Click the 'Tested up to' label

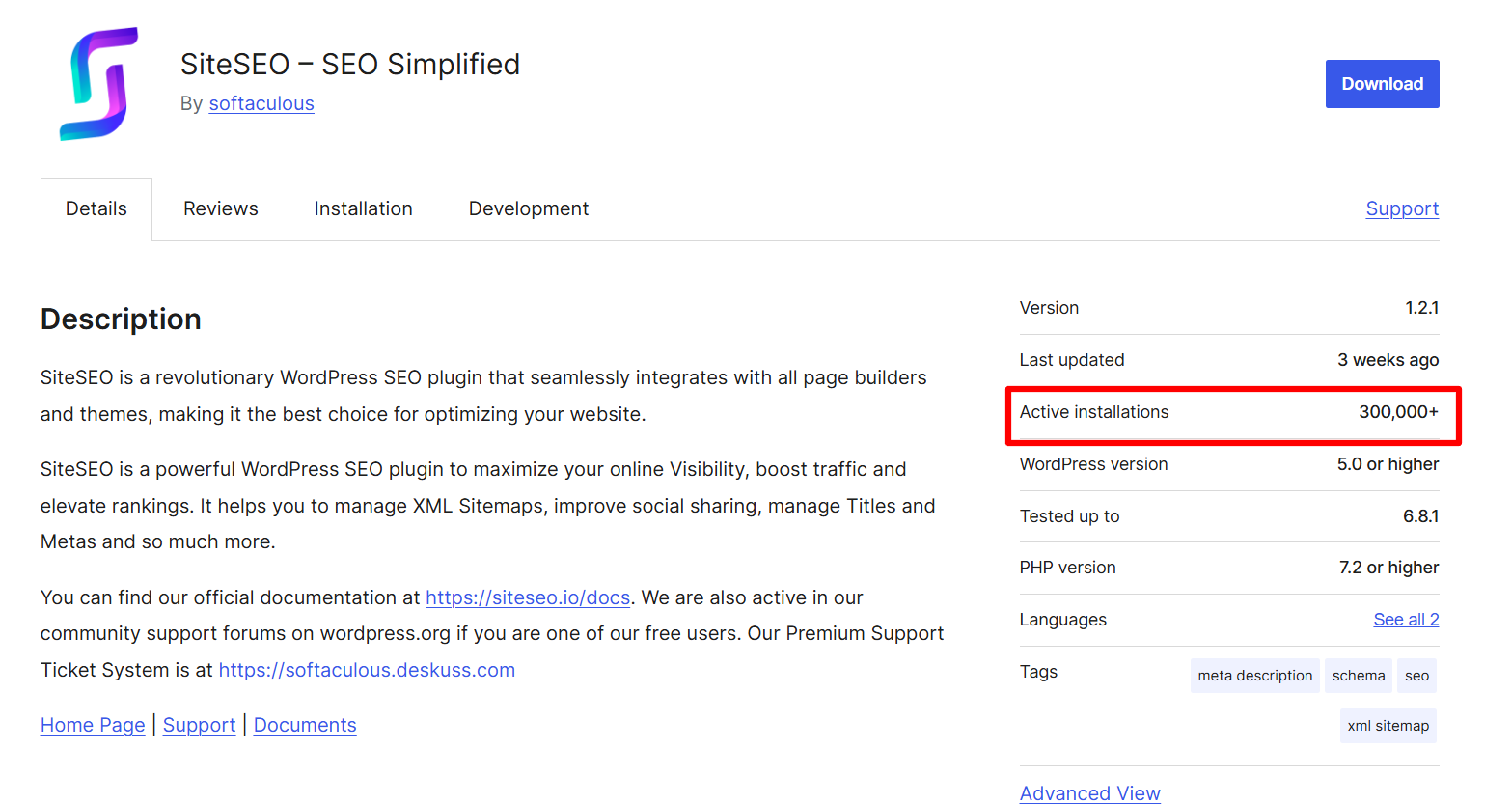click(1070, 516)
